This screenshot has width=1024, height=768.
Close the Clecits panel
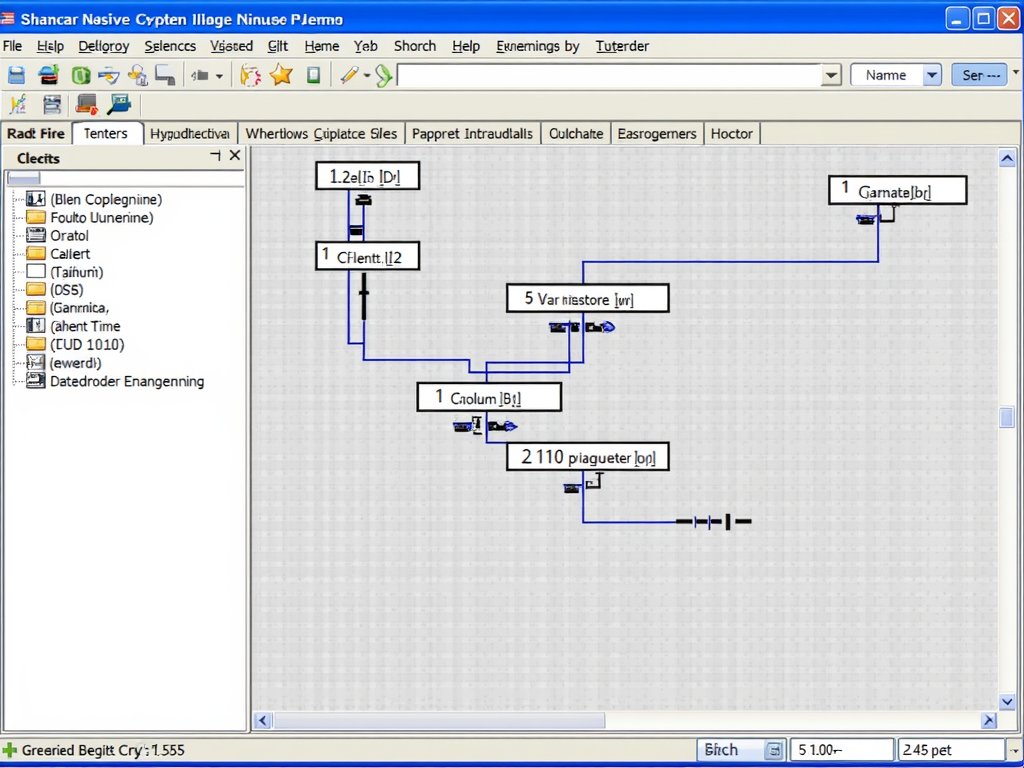[x=235, y=155]
